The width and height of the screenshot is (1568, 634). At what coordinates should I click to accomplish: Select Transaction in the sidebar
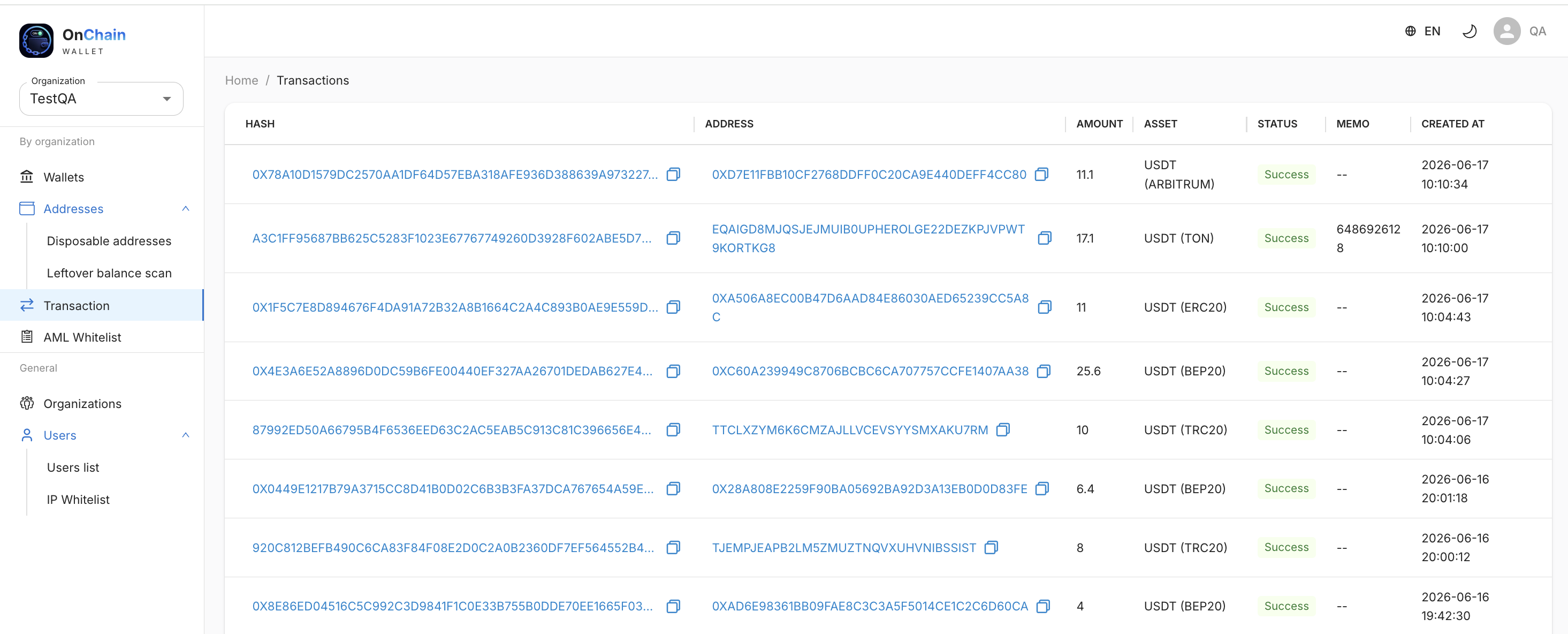pyautogui.click(x=102, y=306)
